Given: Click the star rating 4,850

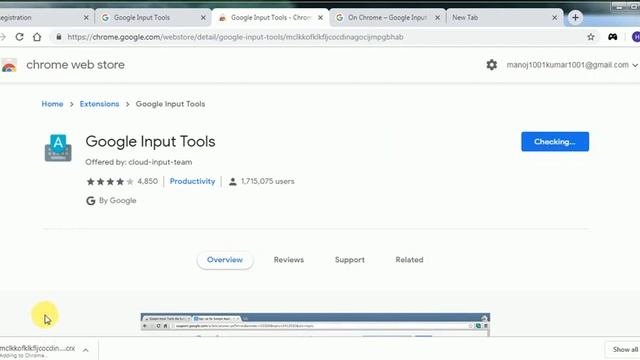Looking at the screenshot, I should pyautogui.click(x=122, y=181).
